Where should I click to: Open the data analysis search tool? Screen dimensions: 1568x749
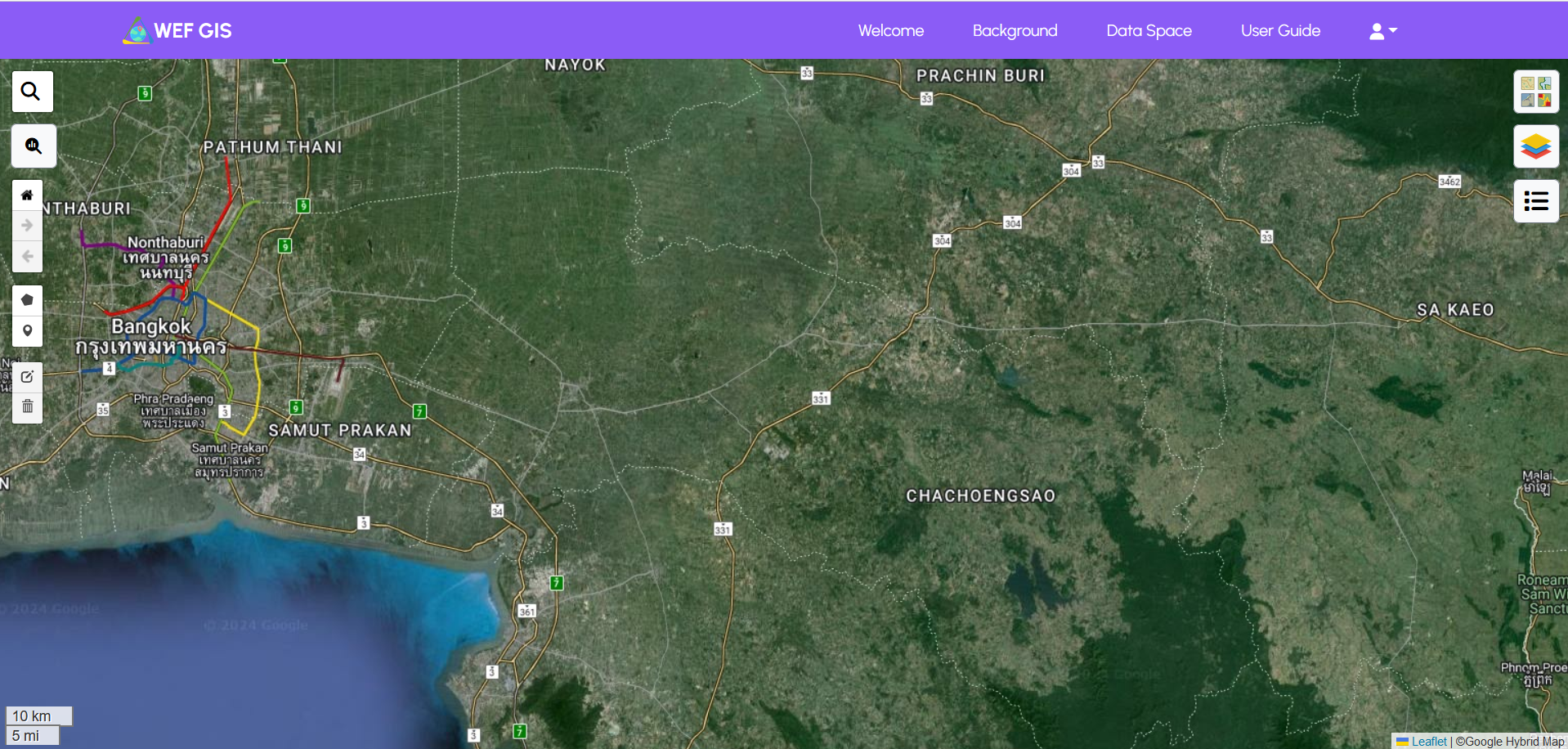tap(34, 146)
